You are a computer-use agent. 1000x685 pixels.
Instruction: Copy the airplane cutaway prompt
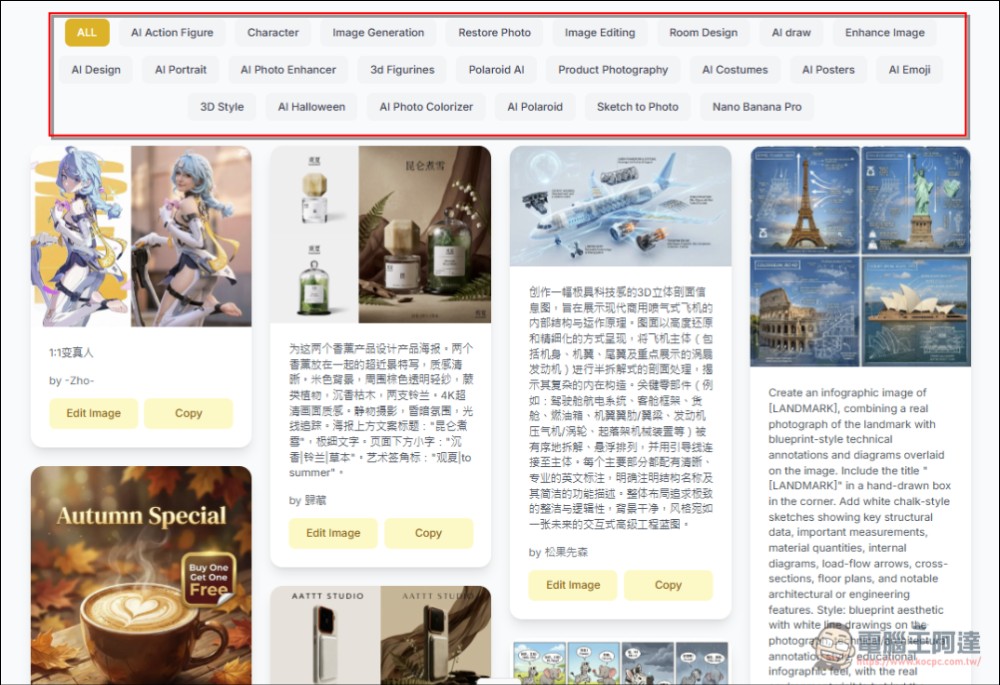668,585
